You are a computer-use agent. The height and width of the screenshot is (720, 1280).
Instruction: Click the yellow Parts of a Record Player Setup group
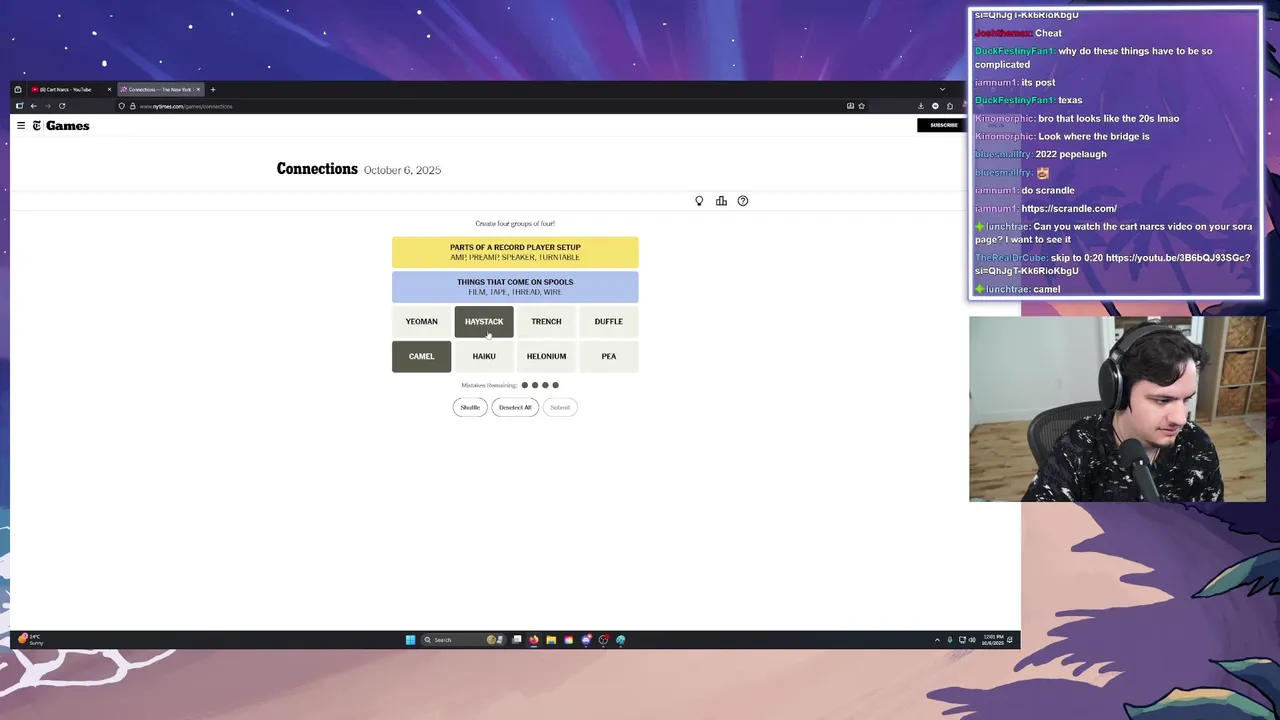(515, 252)
